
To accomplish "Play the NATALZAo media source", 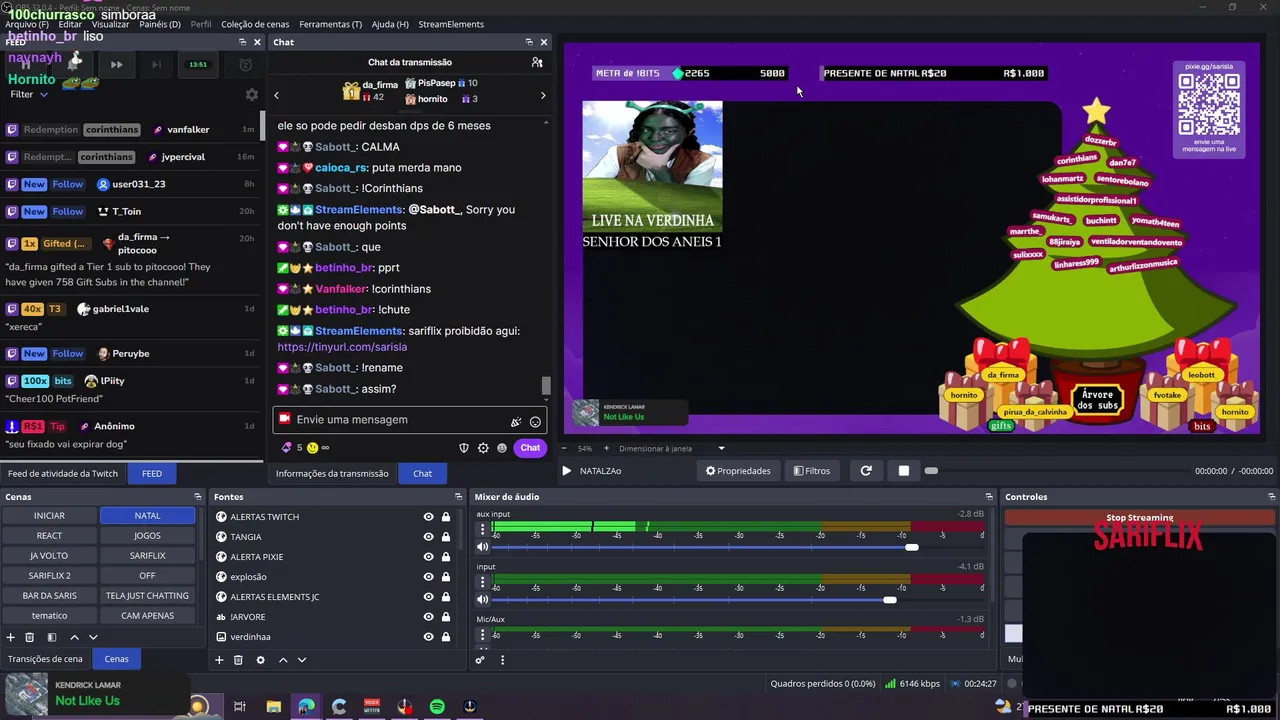I will pyautogui.click(x=566, y=471).
